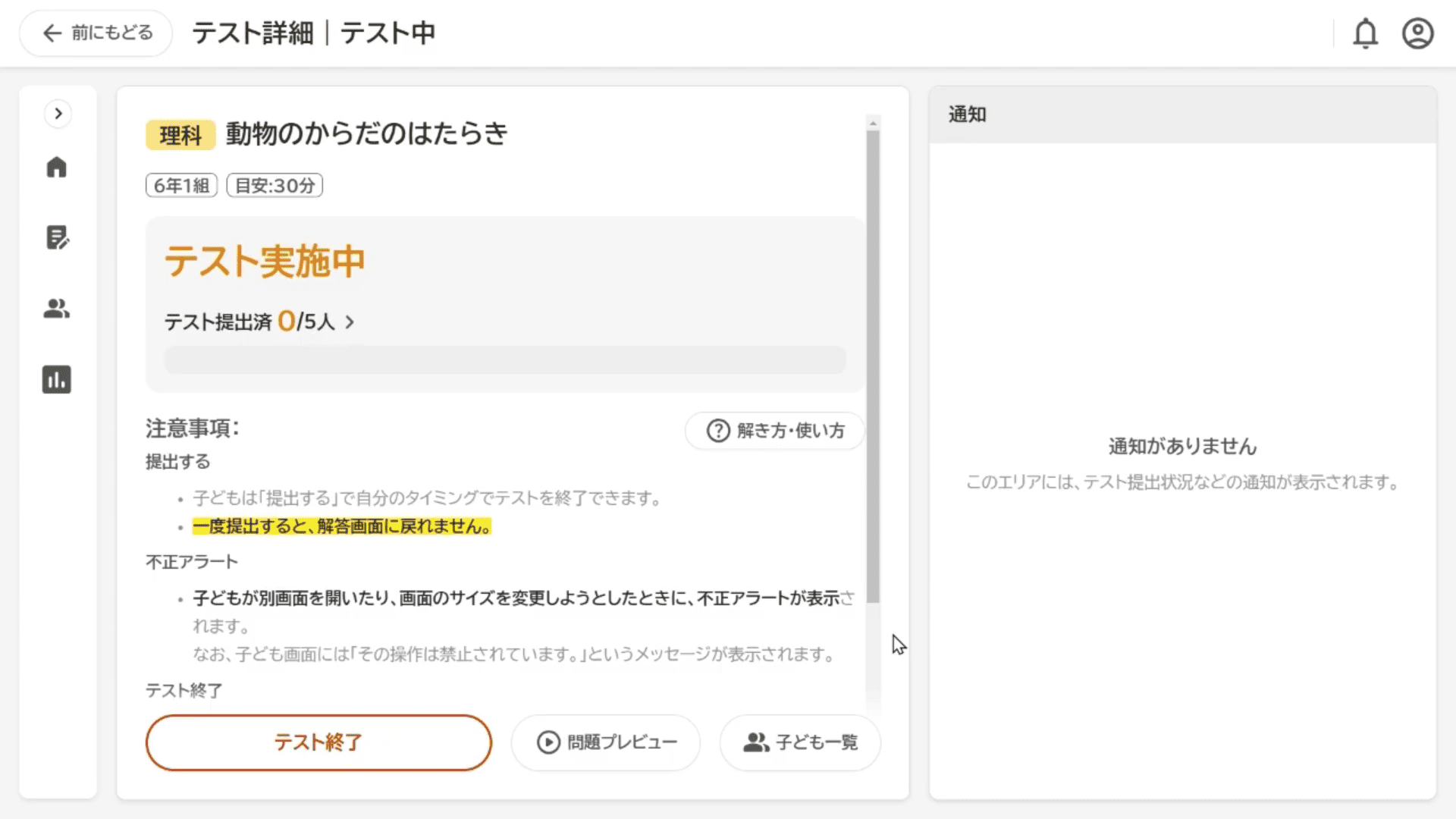Viewport: 1456px width, 819px height.
Task: Open the 子ども一覧 list button
Action: pyautogui.click(x=800, y=742)
